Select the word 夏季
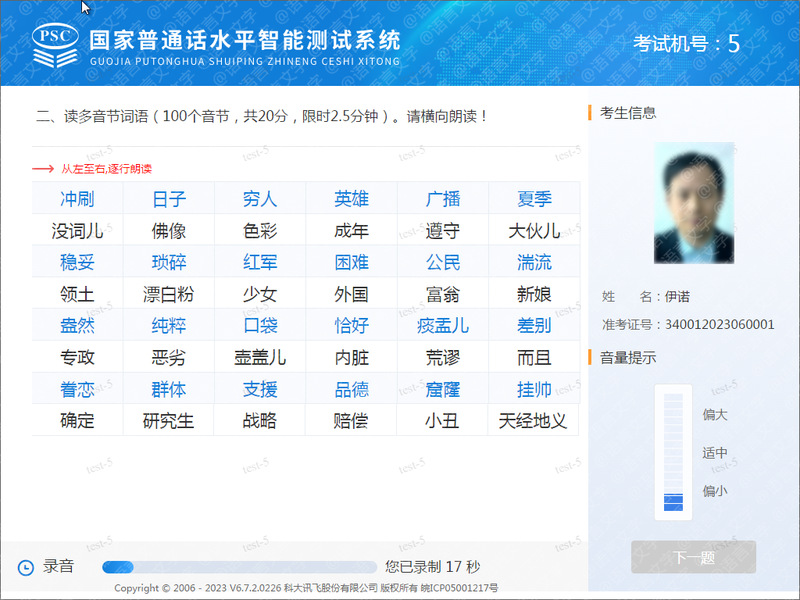The image size is (800, 600). point(534,199)
